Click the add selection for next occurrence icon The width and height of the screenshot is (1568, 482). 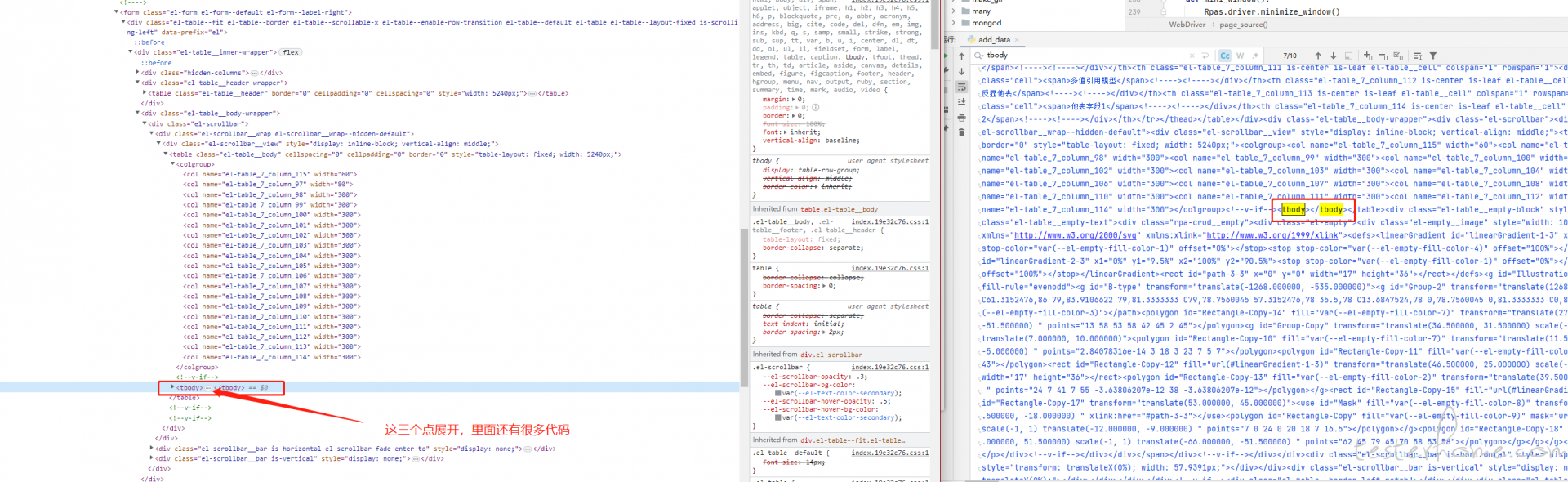point(1368,56)
